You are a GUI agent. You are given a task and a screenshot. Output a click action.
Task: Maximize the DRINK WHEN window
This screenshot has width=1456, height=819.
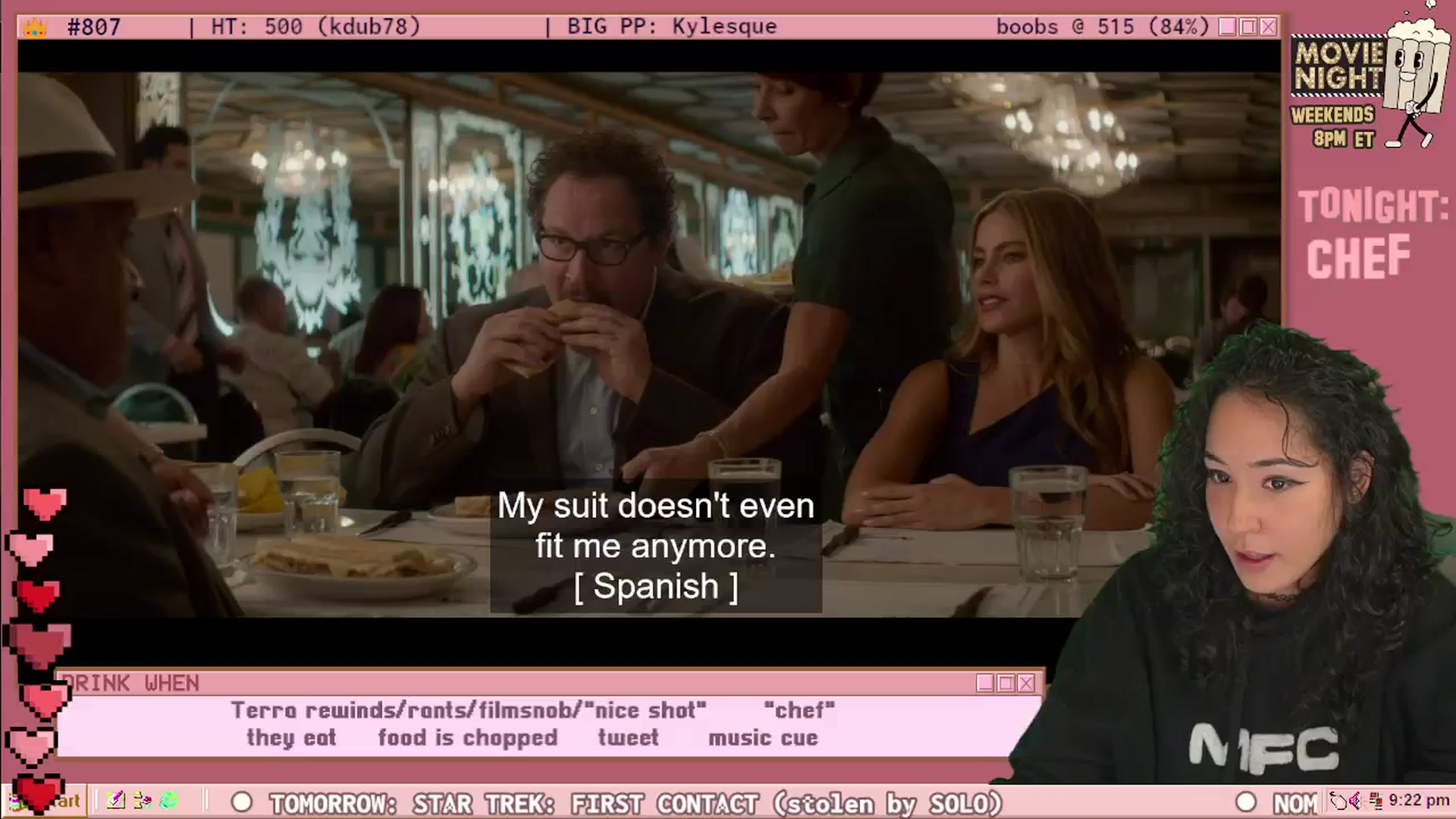coord(1006,683)
